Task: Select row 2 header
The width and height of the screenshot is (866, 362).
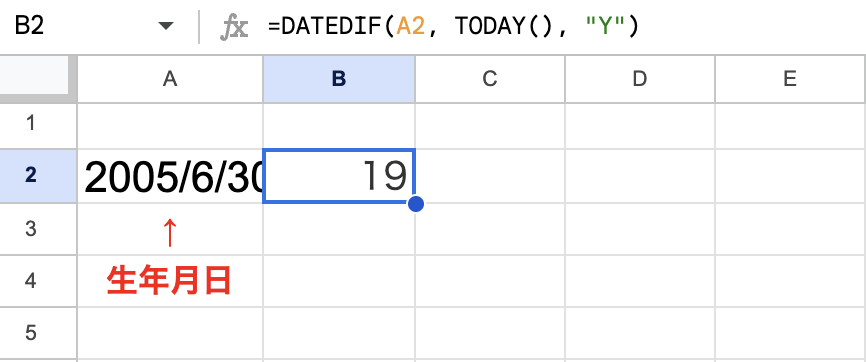Action: [x=31, y=176]
